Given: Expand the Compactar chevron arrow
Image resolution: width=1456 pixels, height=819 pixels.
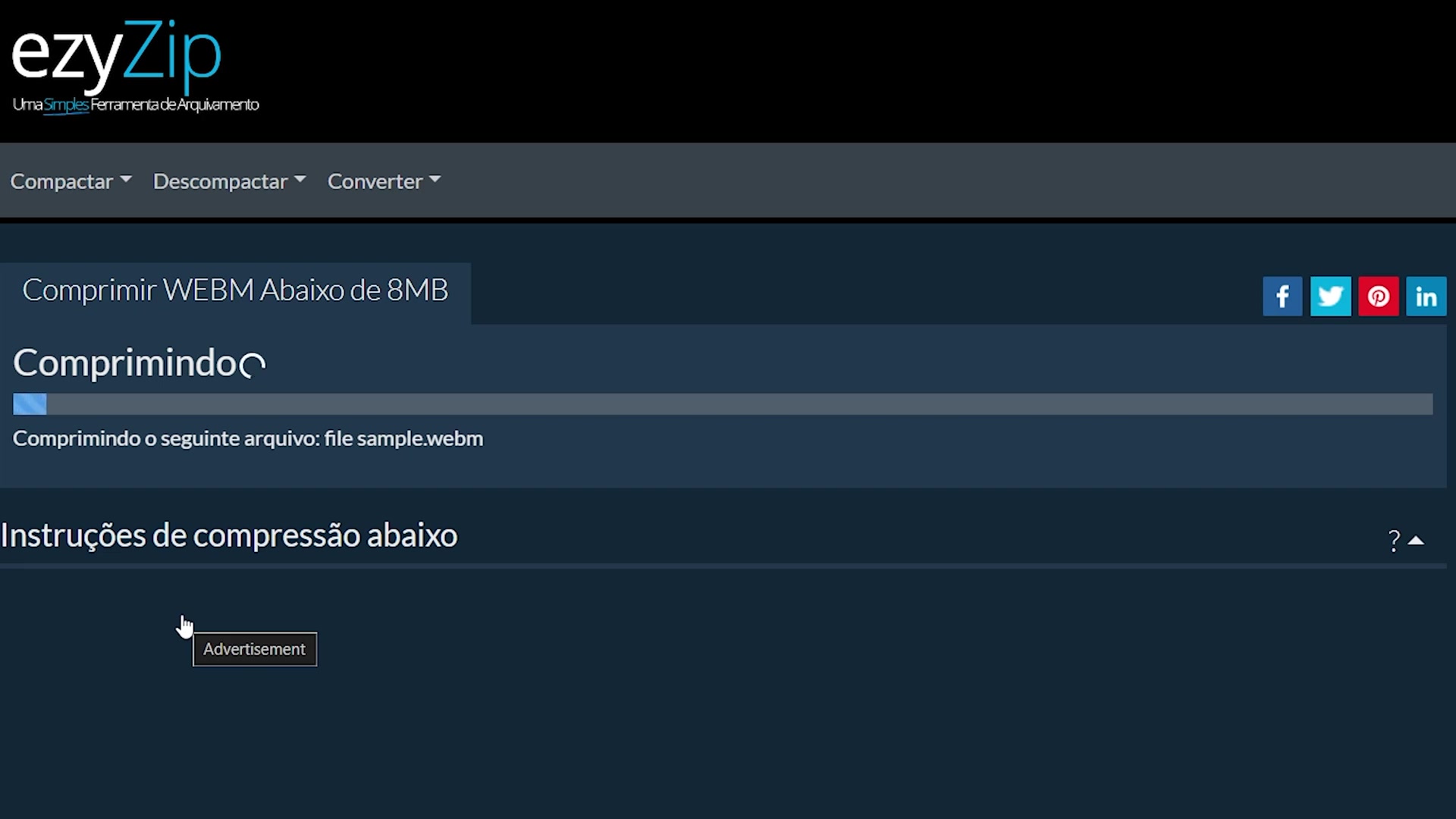Looking at the screenshot, I should [126, 182].
